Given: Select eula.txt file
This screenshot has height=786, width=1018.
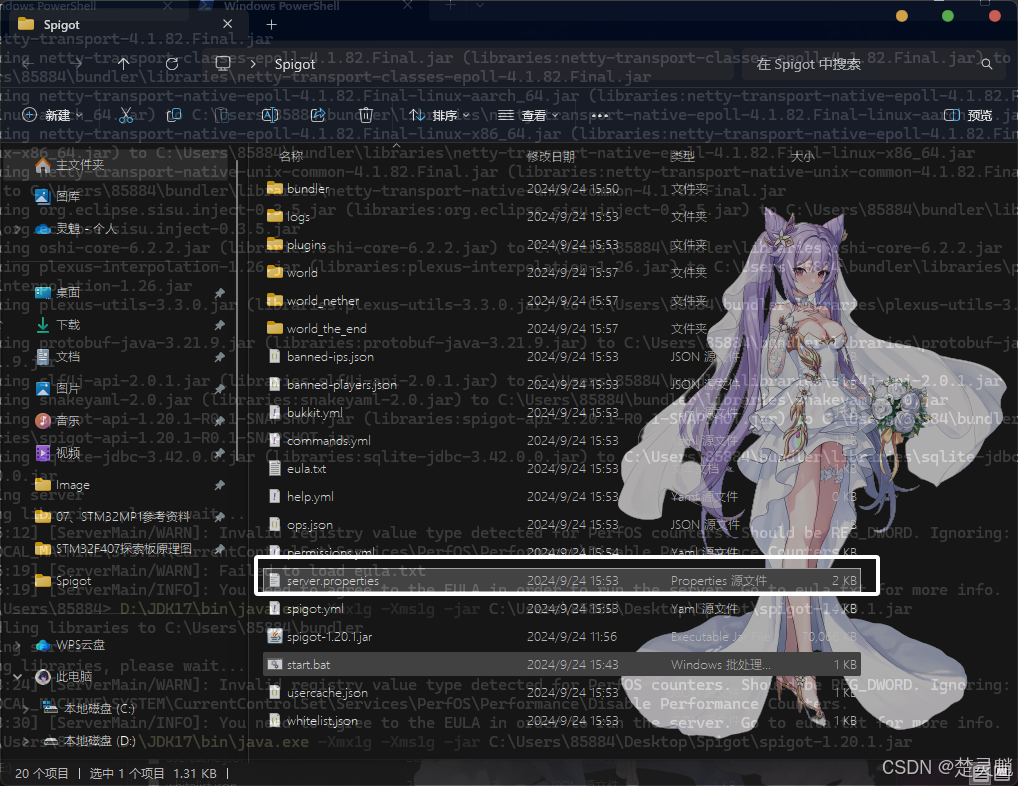Looking at the screenshot, I should (x=562, y=468).
